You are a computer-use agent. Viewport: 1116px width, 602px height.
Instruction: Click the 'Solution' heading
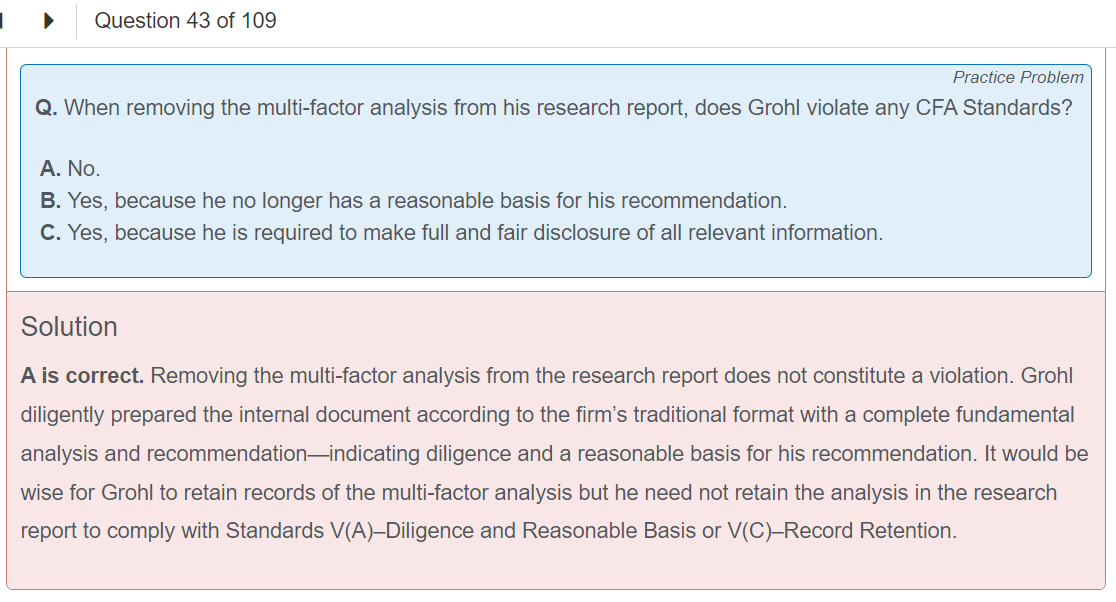(69, 327)
